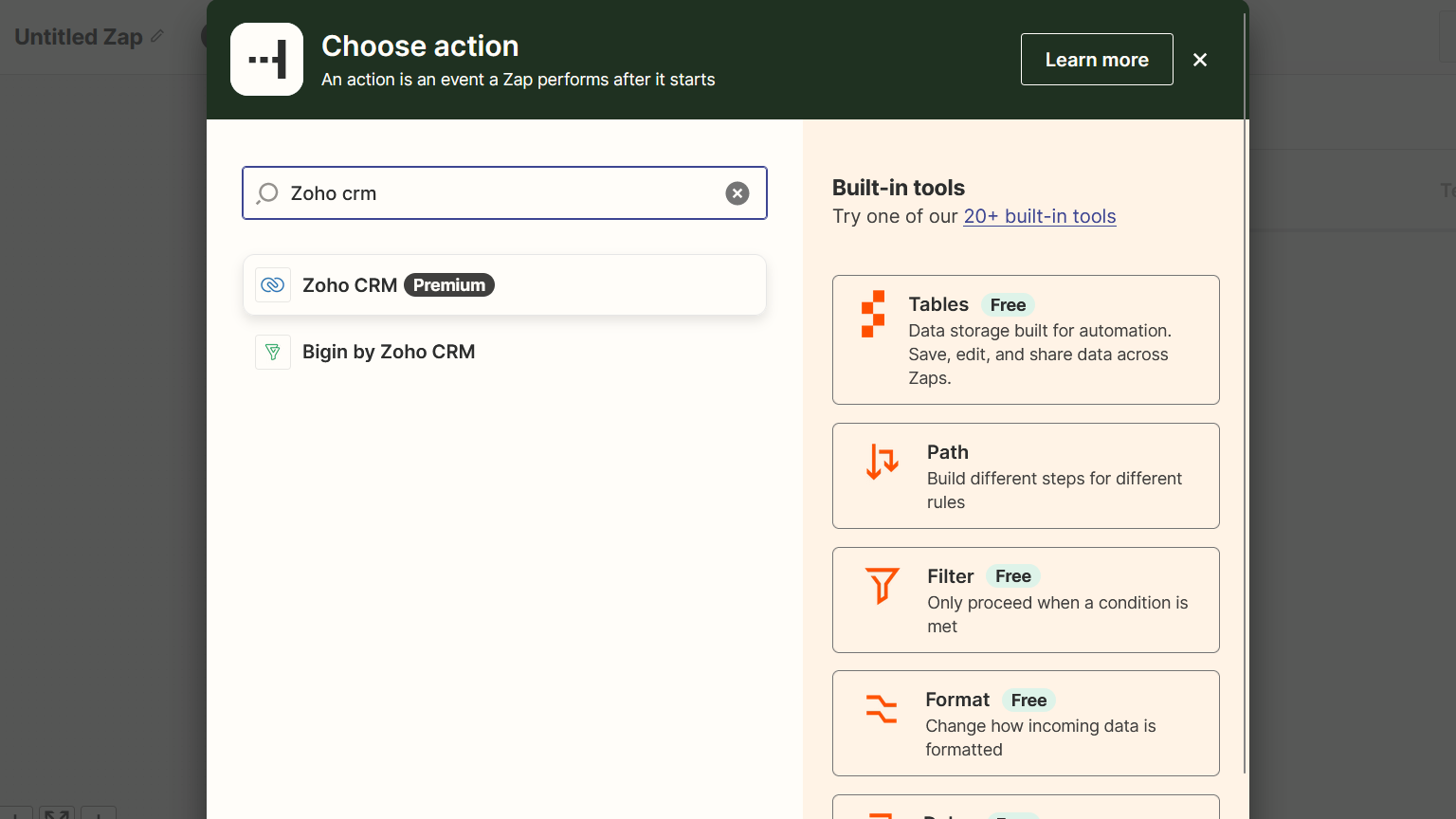Open the 20+ built-in tools link
The height and width of the screenshot is (819, 1456).
click(1039, 216)
